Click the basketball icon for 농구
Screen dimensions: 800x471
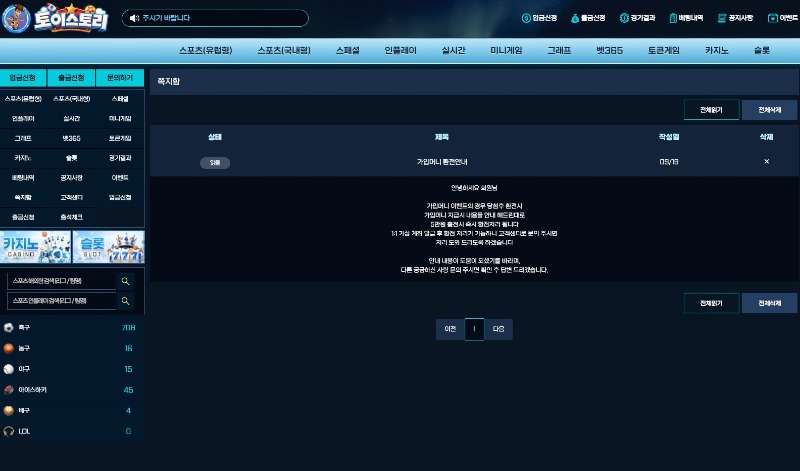(9, 349)
